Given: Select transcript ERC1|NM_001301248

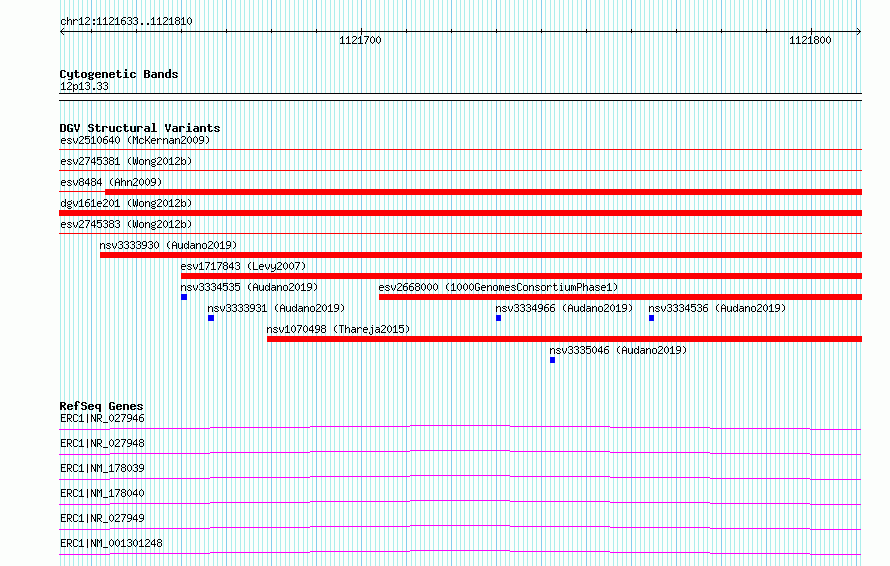Looking at the screenshot, I should tap(111, 543).
